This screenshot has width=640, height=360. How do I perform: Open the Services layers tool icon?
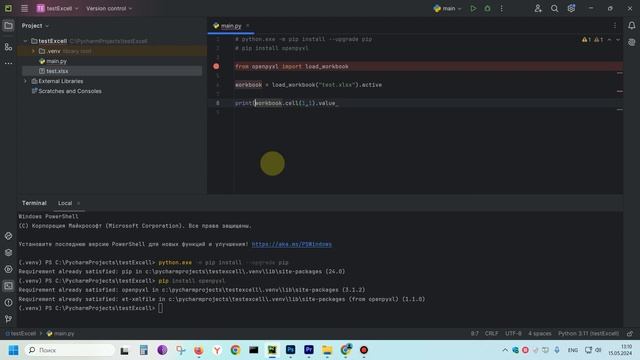click(x=8, y=253)
